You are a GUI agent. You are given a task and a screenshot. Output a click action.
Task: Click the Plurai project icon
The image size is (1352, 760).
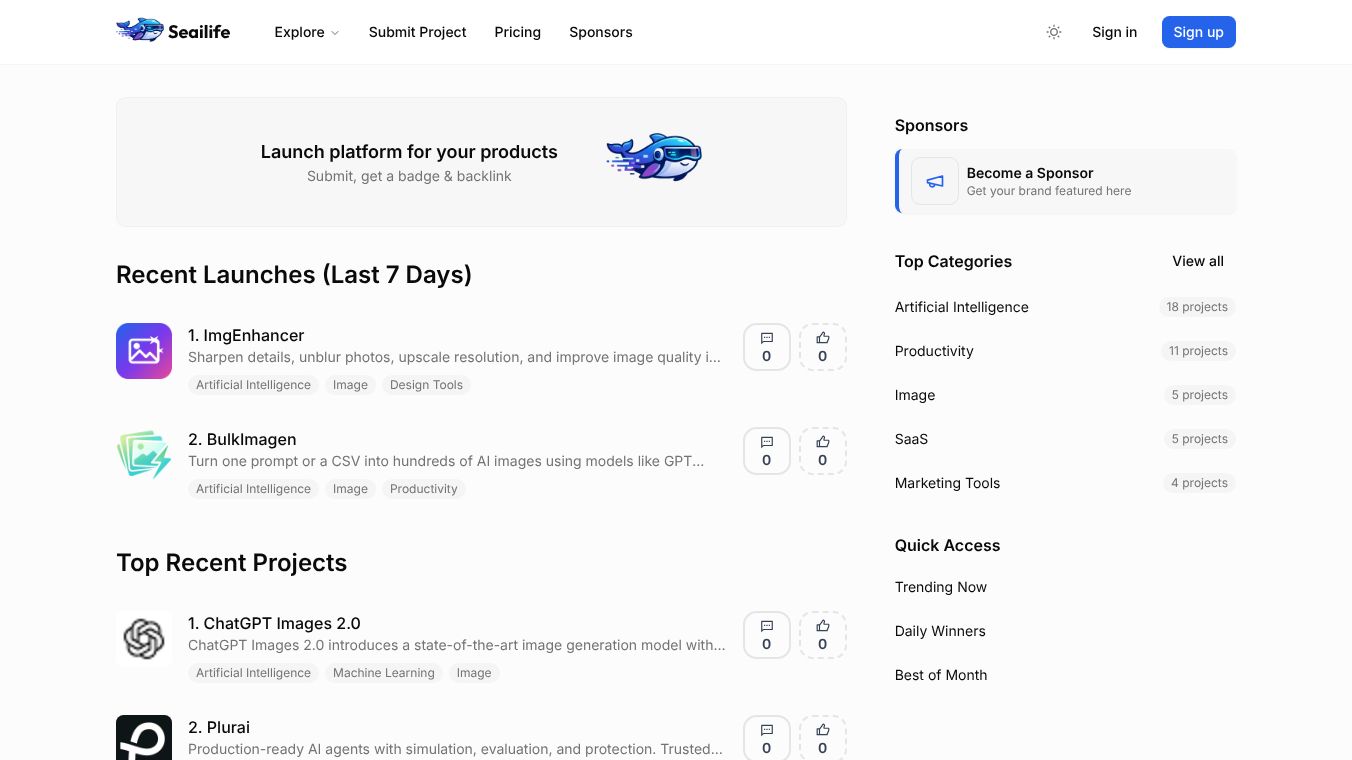[x=144, y=738]
